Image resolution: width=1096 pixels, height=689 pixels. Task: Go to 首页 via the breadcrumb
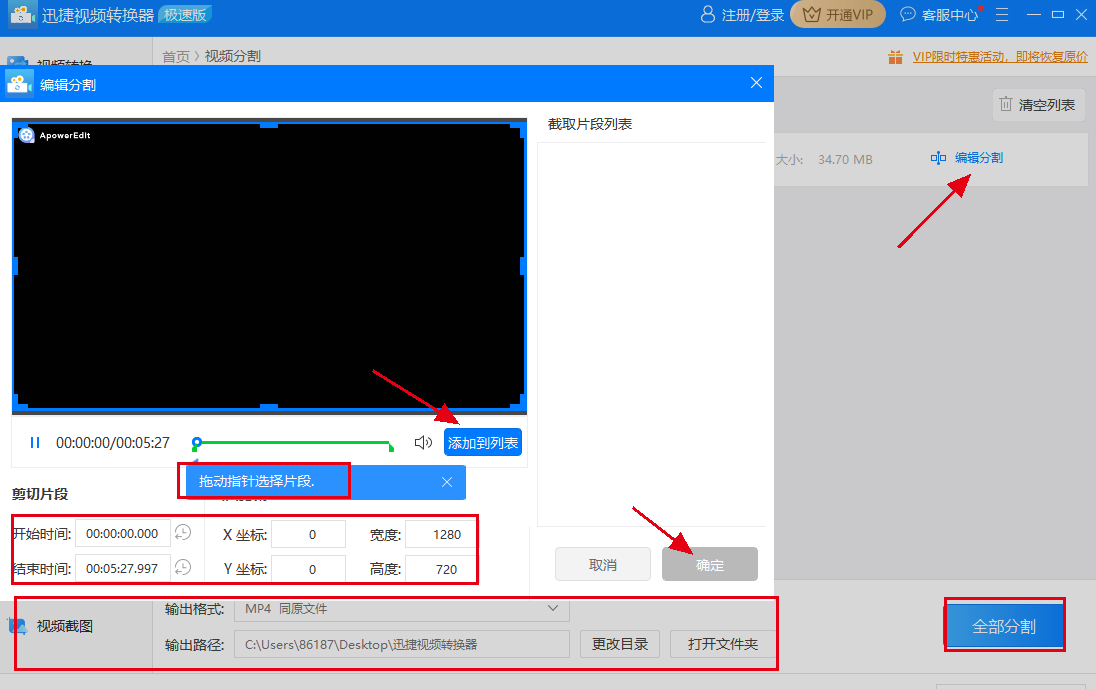(175, 56)
